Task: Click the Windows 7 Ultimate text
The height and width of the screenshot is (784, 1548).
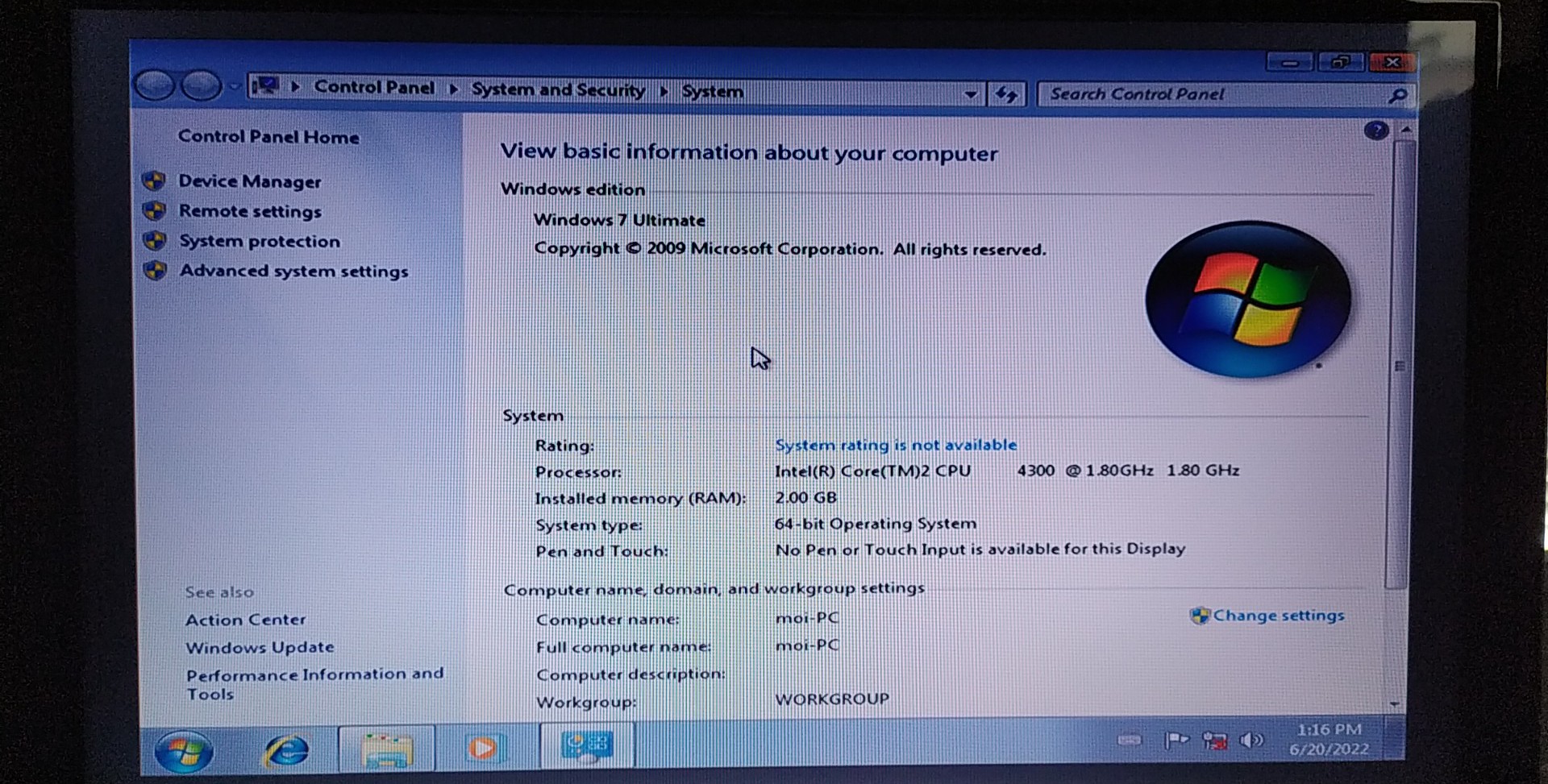Action: pos(619,220)
